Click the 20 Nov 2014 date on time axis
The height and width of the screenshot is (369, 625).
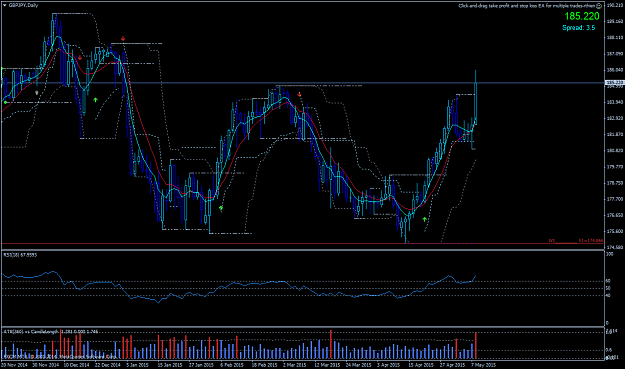coord(14,365)
